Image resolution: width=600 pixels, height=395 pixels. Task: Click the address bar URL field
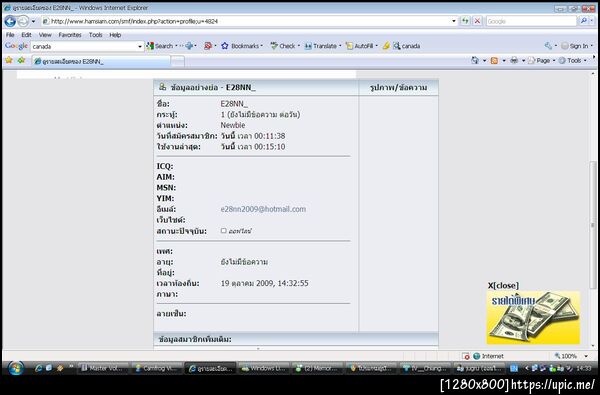point(245,21)
